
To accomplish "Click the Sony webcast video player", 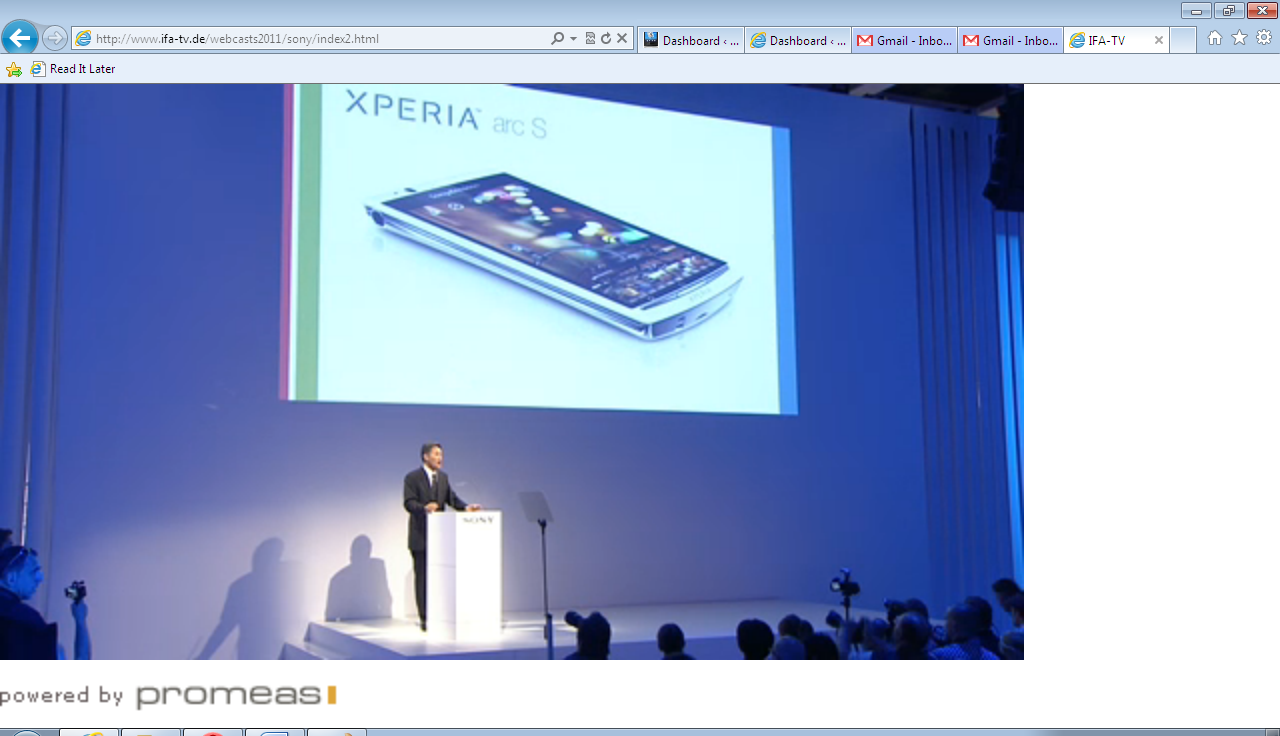I will pos(512,371).
